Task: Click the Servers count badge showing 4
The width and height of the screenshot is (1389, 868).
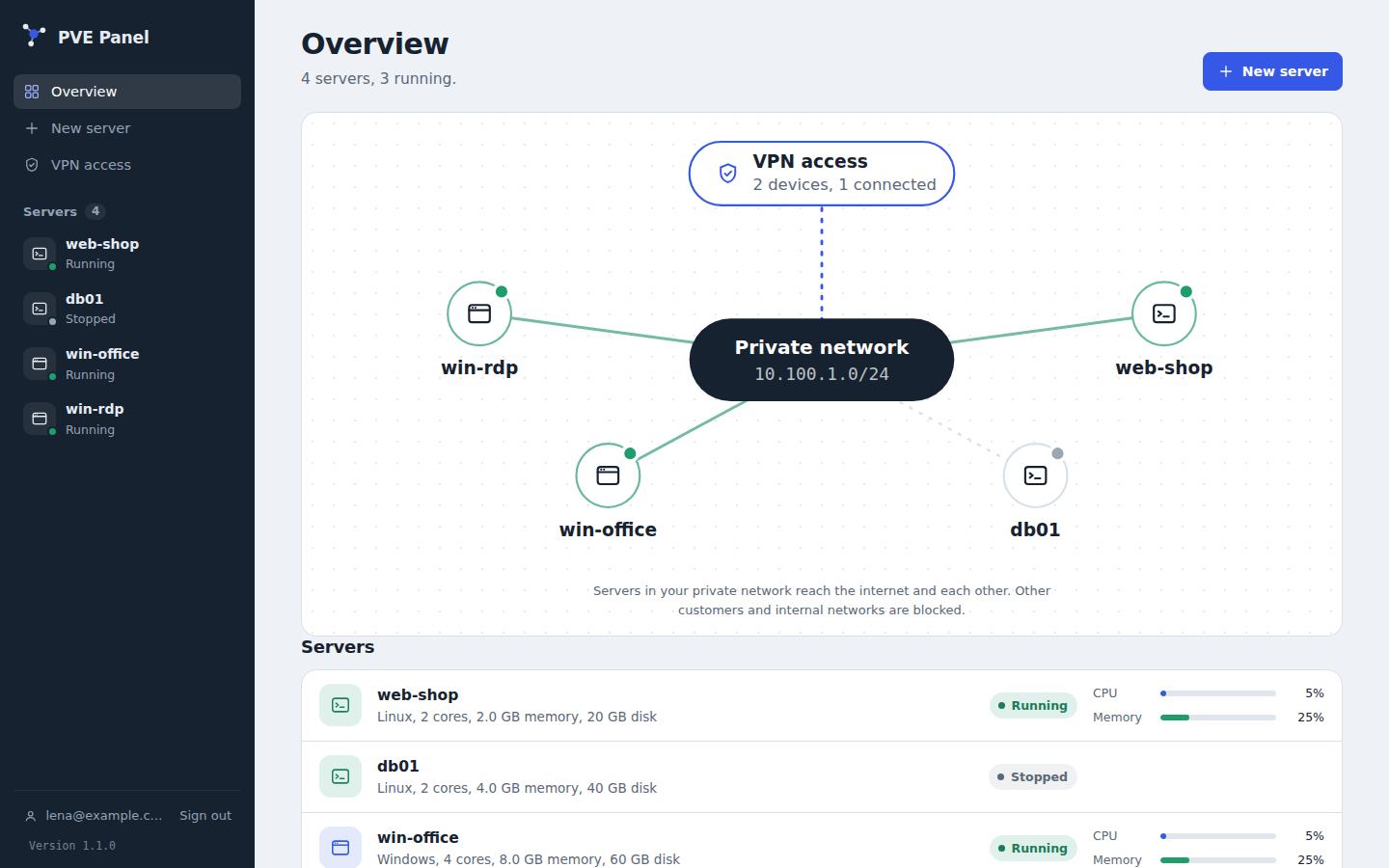Action: coord(95,211)
